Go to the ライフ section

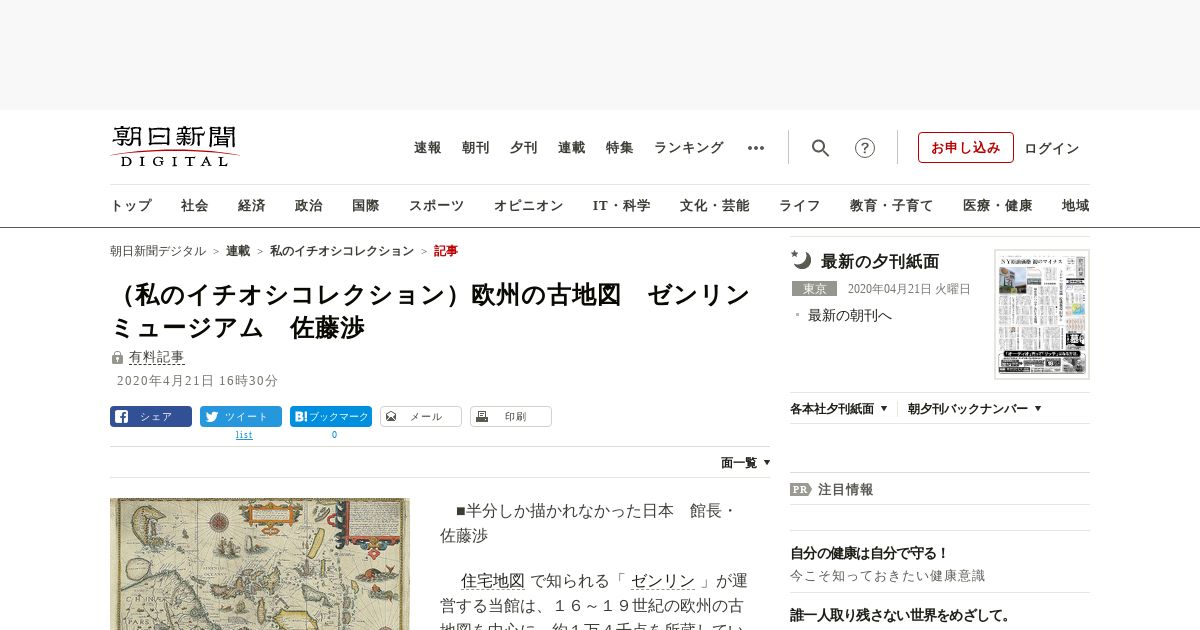click(x=800, y=206)
